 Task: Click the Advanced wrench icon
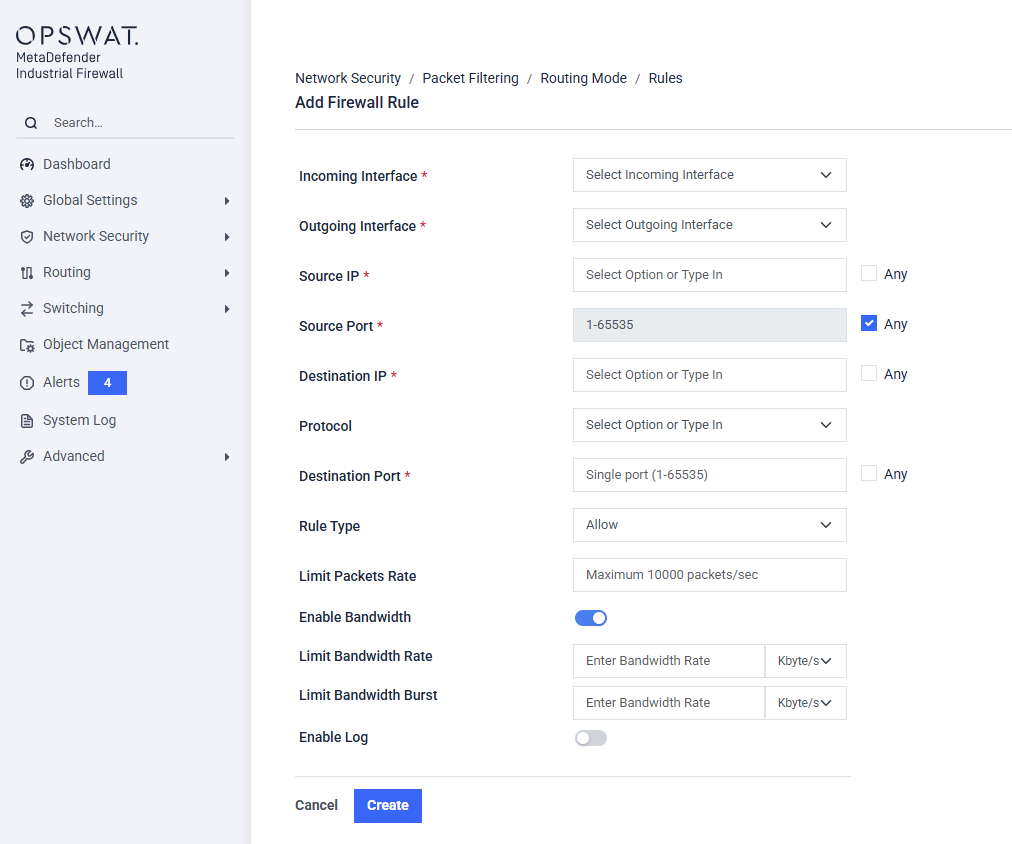point(27,457)
